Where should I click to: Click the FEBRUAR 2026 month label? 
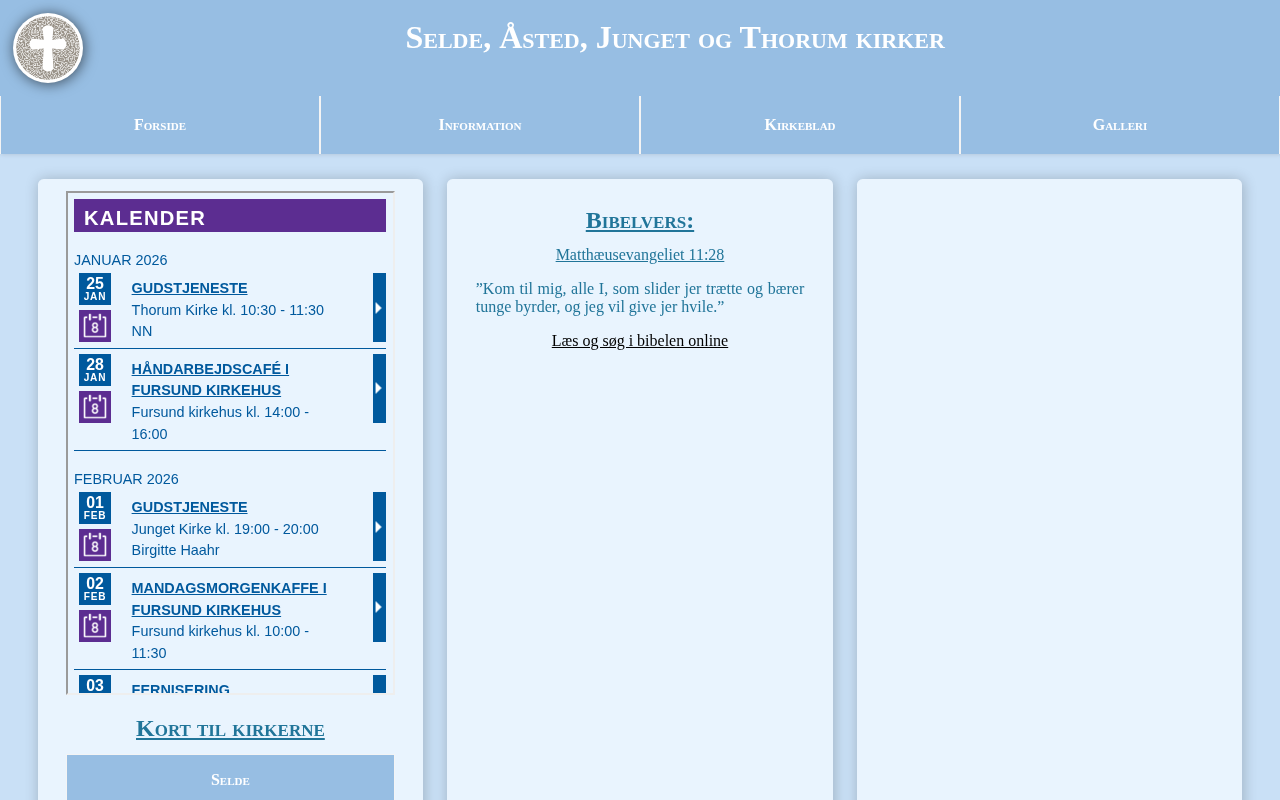(x=126, y=479)
